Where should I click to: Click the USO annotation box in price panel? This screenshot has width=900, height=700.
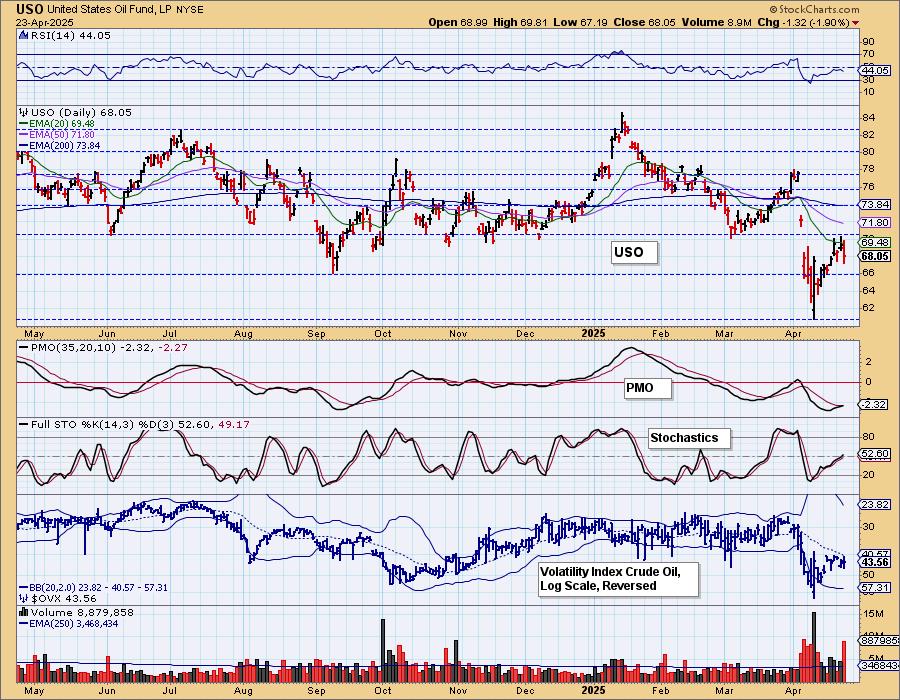tap(633, 252)
